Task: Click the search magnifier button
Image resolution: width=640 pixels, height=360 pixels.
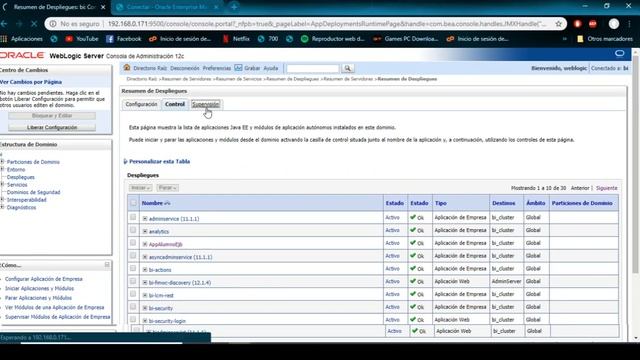Action: [347, 68]
